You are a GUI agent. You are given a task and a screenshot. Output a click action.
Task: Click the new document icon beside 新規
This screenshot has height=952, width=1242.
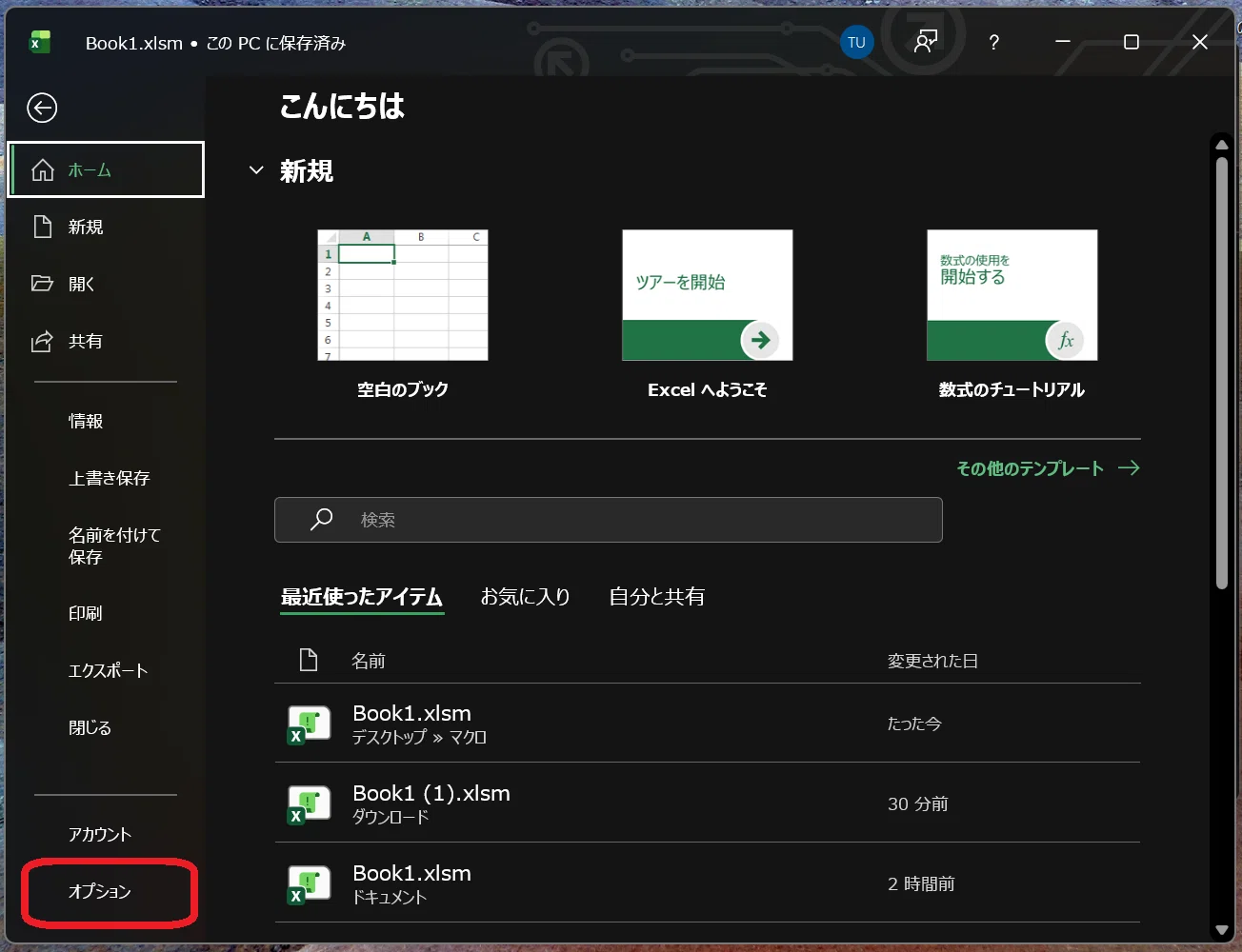tap(42, 227)
